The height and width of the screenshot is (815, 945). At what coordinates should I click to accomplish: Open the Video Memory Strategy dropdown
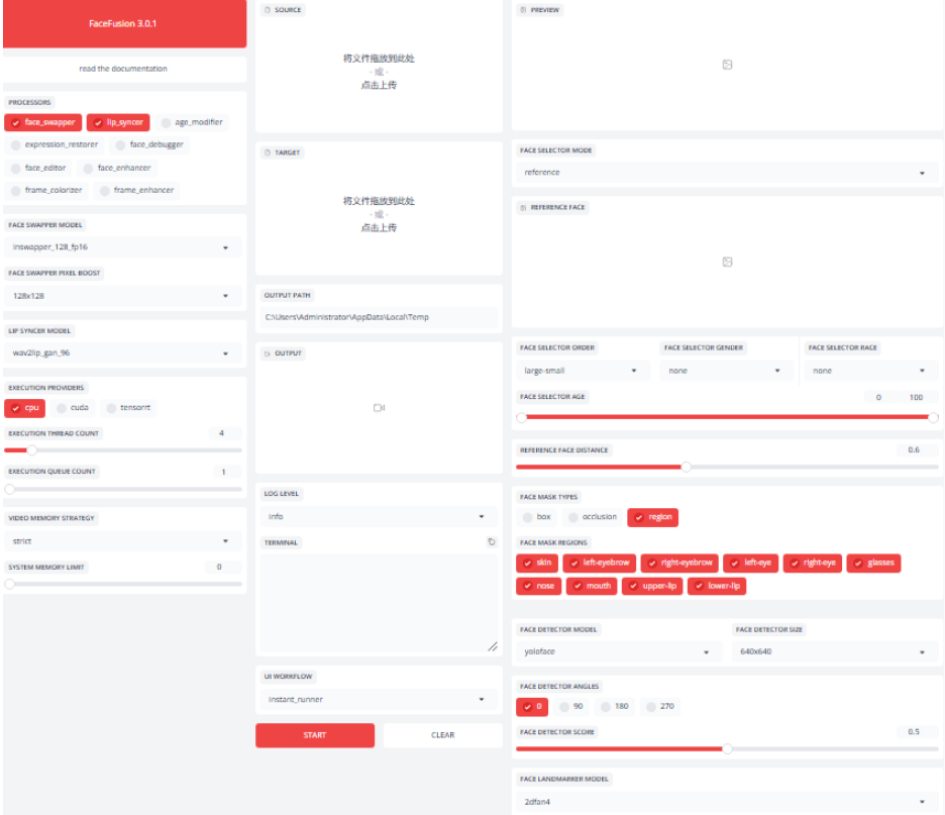click(123, 541)
